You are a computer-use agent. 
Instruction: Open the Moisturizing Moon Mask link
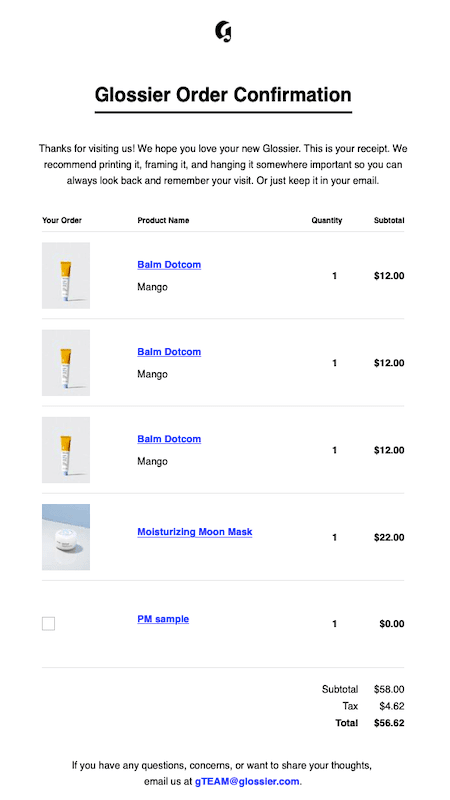click(194, 532)
